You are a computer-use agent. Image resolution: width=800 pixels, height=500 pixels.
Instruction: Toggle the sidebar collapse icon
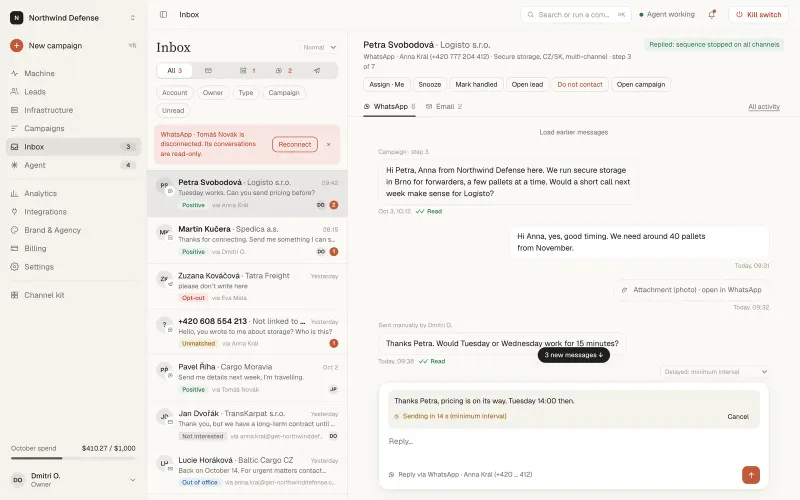pos(163,15)
